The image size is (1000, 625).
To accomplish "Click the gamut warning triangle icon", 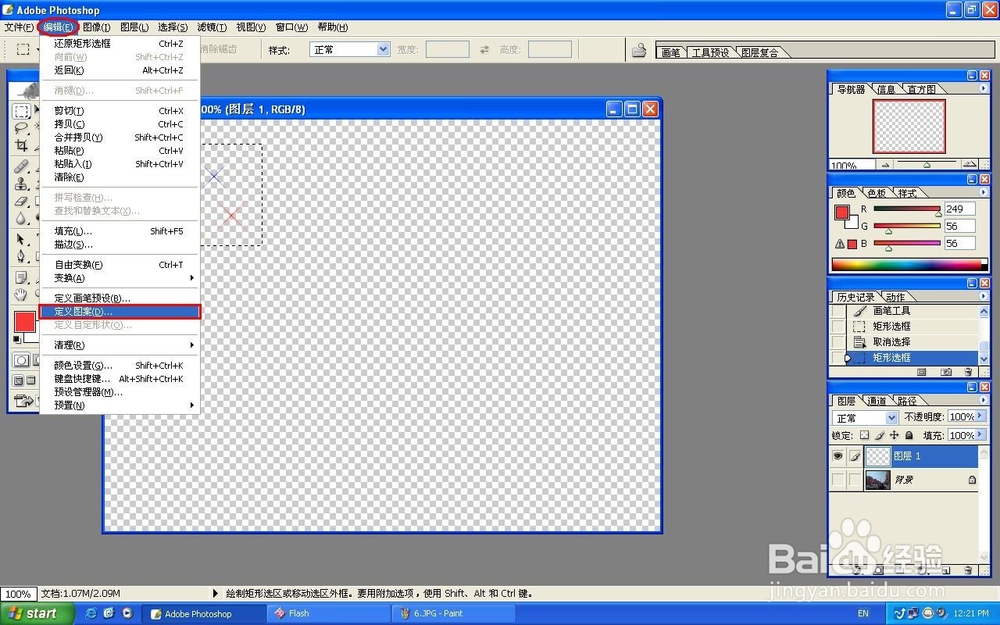I will (839, 244).
